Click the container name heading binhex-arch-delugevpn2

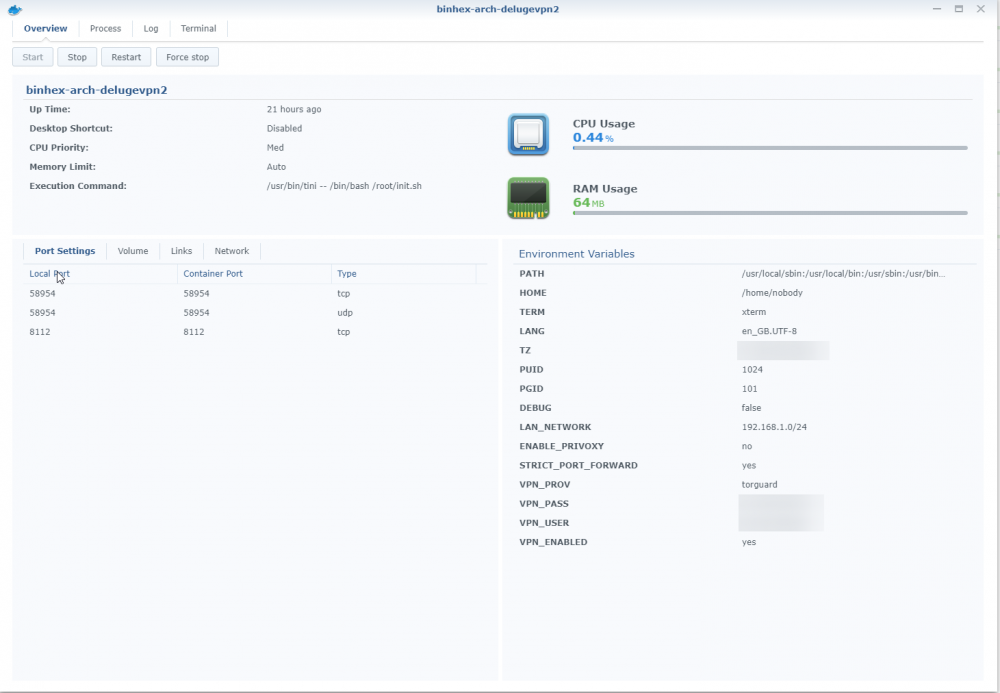click(x=96, y=90)
